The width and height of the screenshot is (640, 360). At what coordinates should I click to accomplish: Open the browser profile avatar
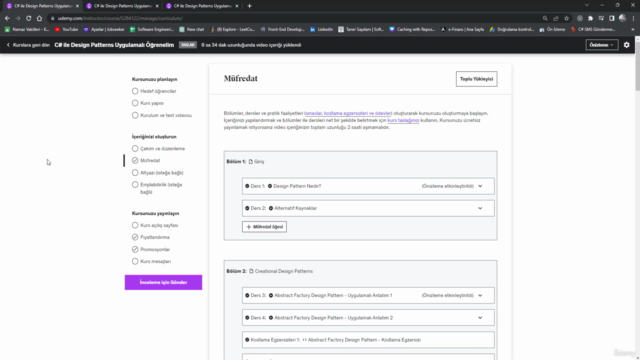622,18
